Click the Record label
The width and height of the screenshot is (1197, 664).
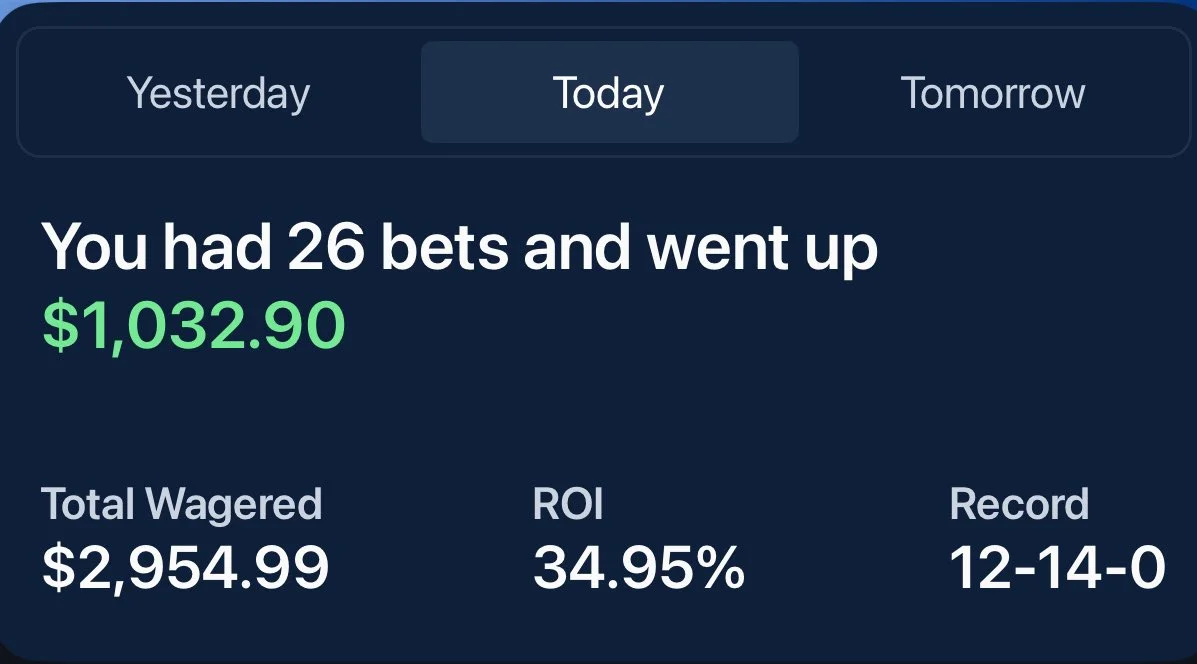pyautogui.click(x=1020, y=503)
